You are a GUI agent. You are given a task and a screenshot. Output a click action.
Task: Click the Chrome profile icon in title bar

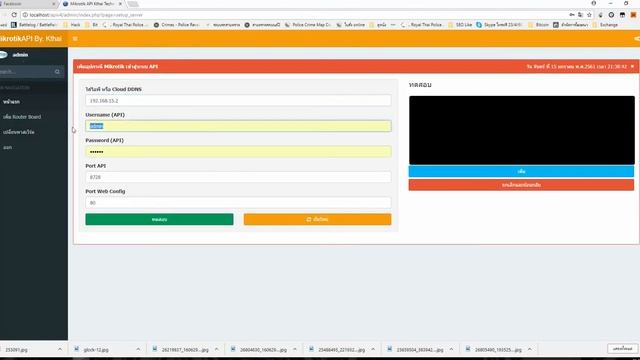tap(594, 3)
